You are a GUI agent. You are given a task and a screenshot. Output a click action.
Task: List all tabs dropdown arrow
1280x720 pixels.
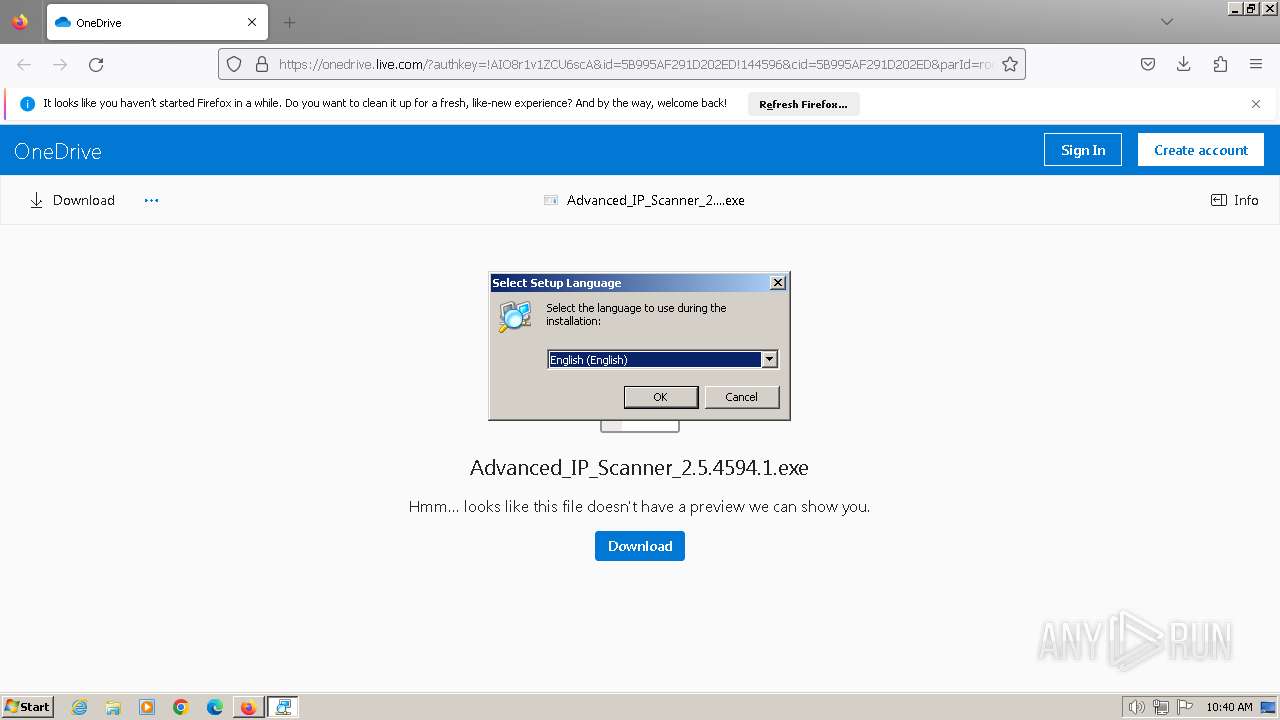coord(1166,22)
